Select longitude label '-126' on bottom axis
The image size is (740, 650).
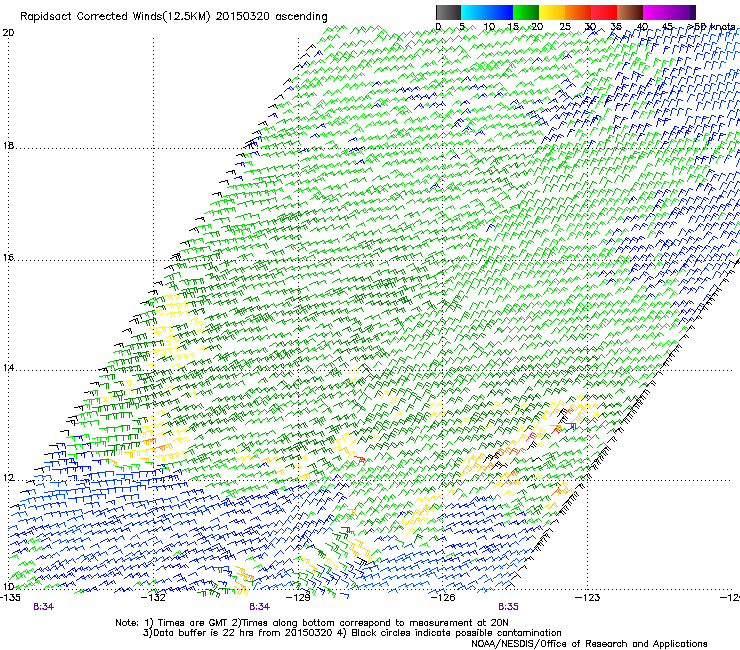(x=443, y=598)
